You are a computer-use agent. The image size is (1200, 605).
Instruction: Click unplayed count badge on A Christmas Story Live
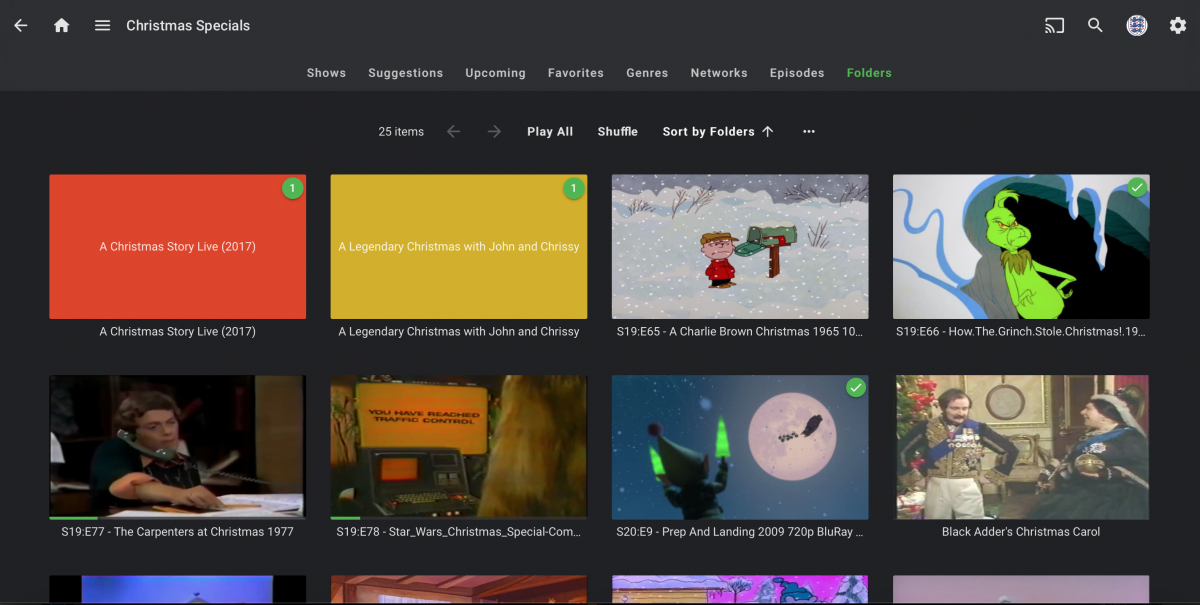(x=292, y=188)
